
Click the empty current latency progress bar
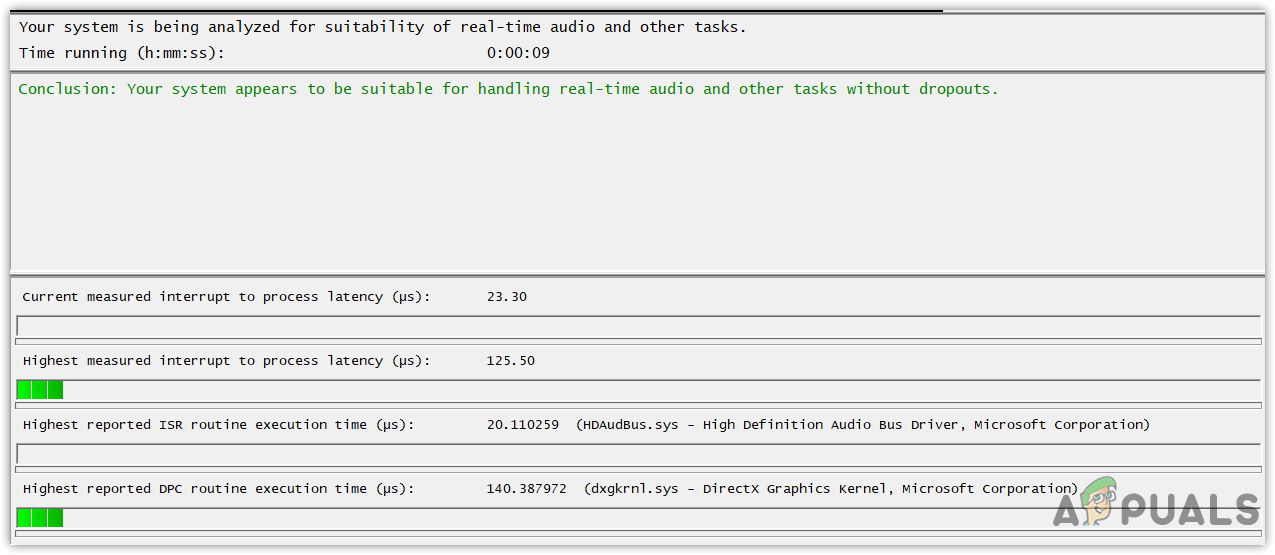pyautogui.click(x=638, y=326)
